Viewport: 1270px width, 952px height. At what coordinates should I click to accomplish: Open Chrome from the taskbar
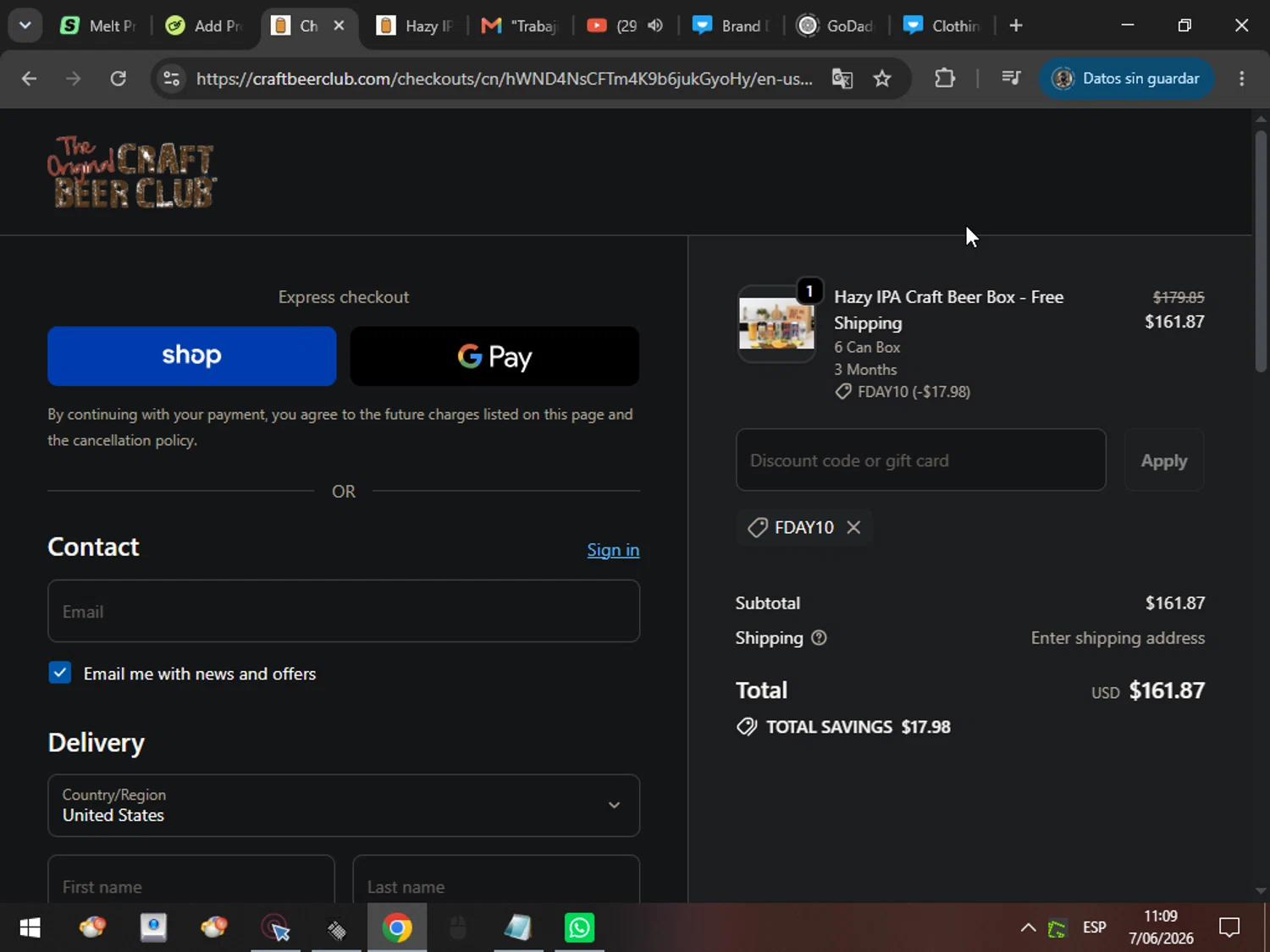pos(397,928)
